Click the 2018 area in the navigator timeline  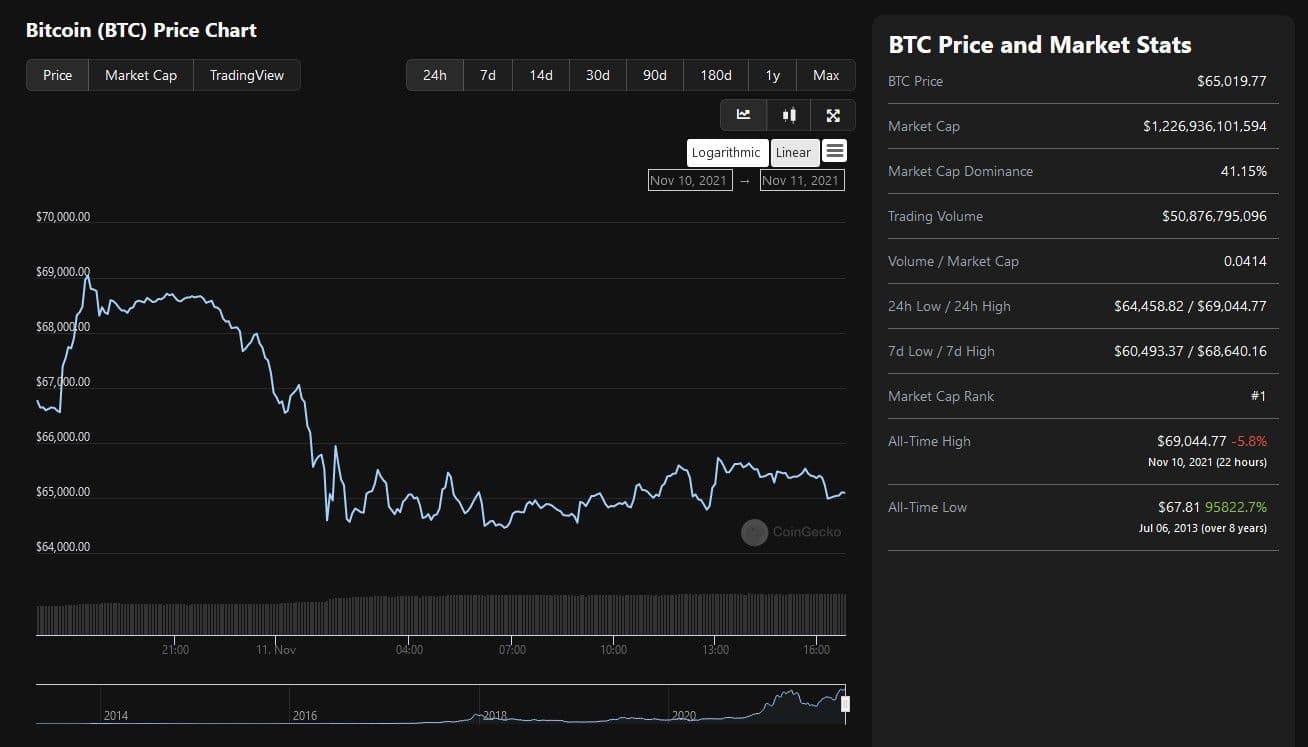point(495,714)
